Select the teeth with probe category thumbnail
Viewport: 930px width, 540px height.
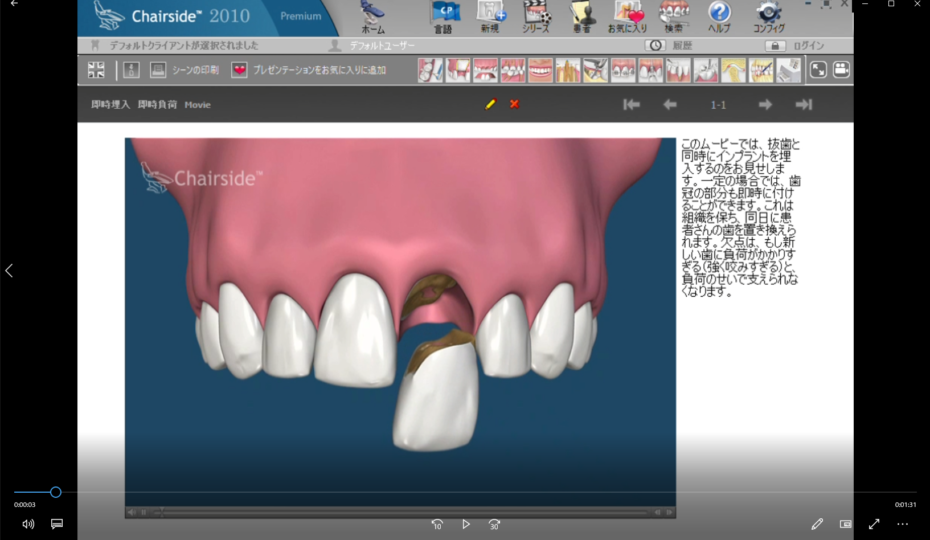tap(761, 70)
